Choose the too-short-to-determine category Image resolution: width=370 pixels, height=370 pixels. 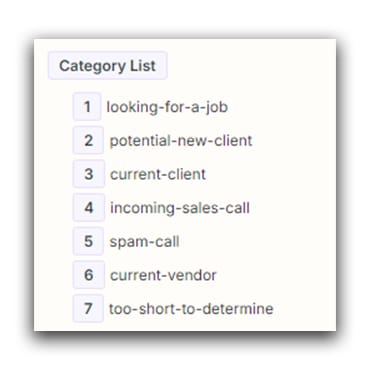191,309
